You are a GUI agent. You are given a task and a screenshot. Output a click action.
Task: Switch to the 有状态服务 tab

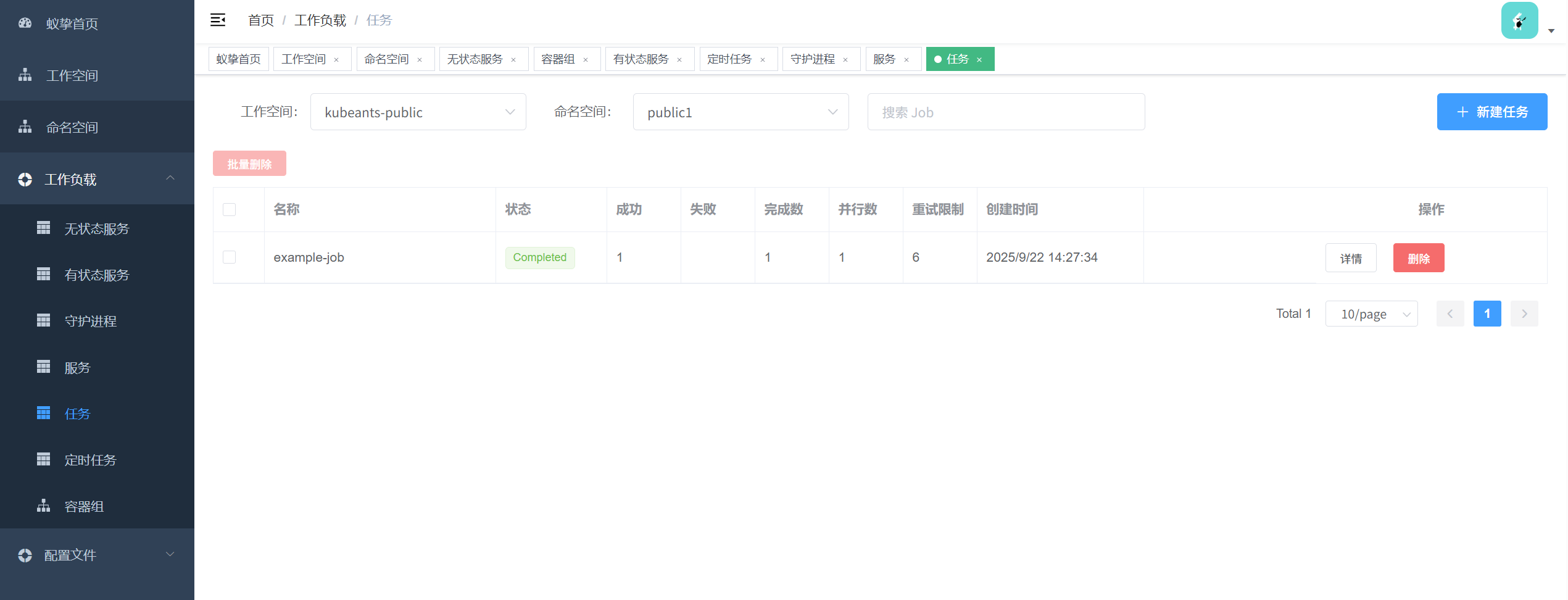pos(641,59)
